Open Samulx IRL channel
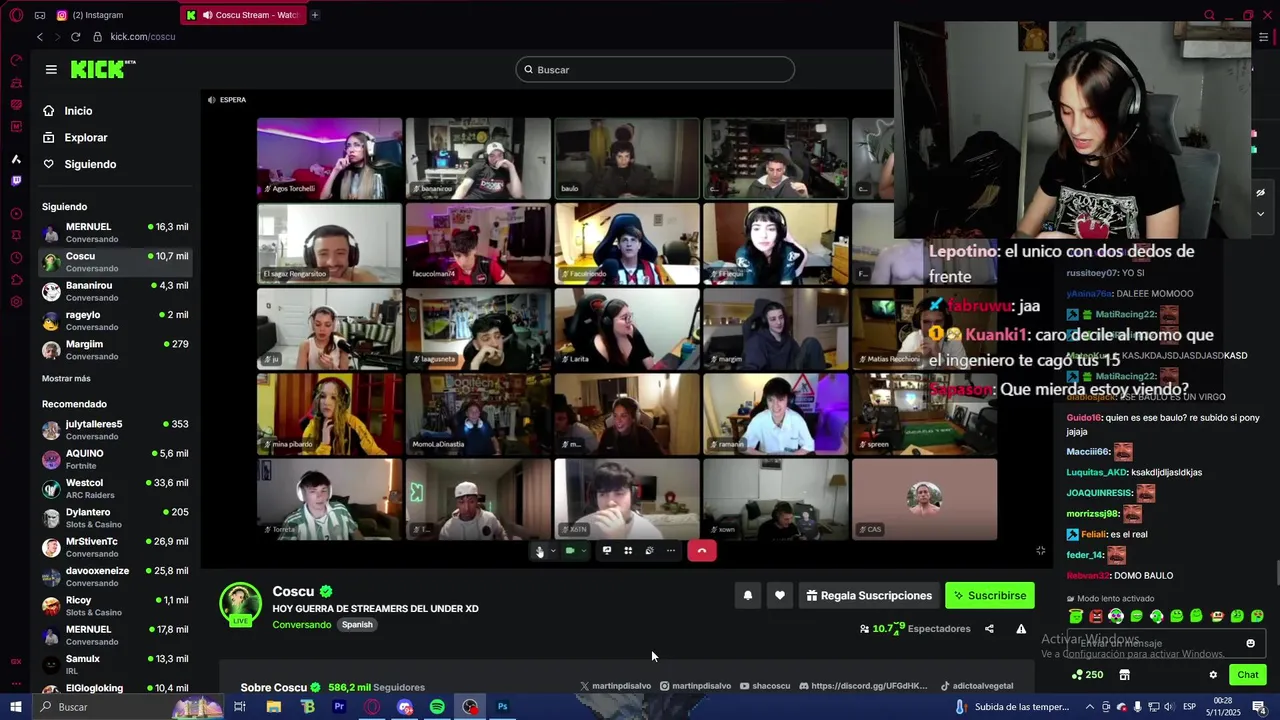1280x720 pixels. point(115,664)
